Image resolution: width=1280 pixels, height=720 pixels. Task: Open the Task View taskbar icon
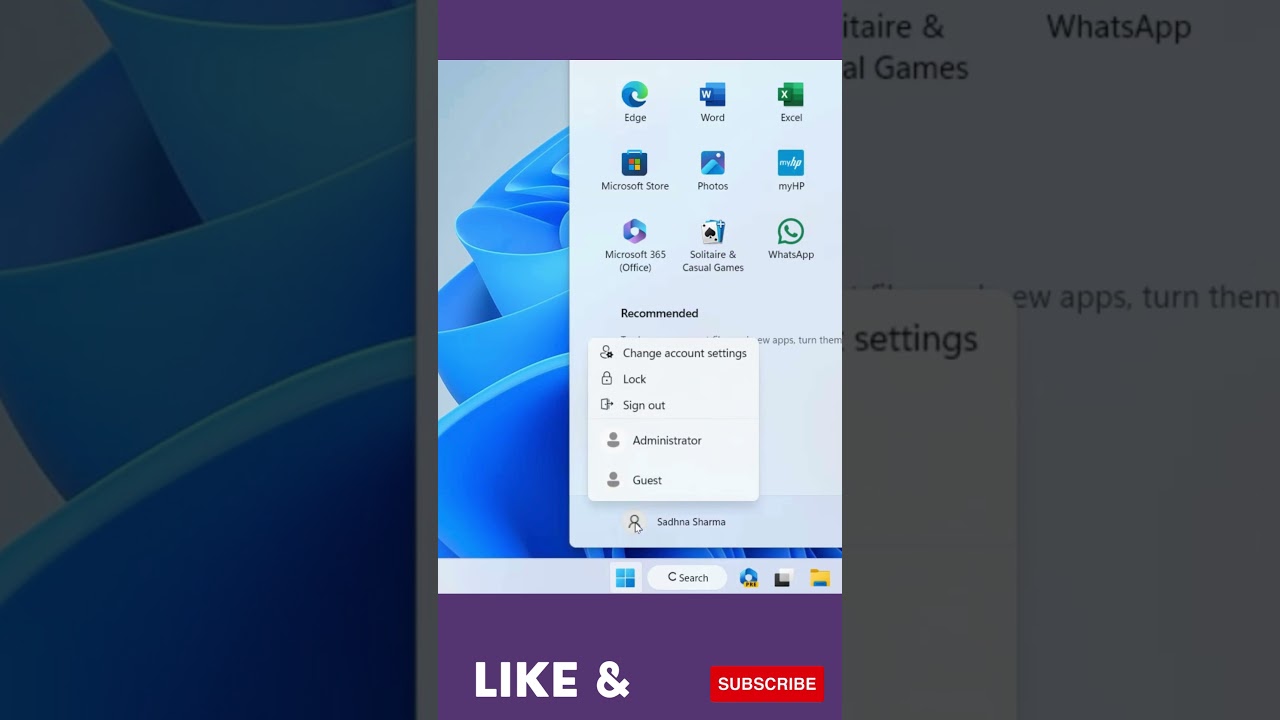tap(783, 577)
